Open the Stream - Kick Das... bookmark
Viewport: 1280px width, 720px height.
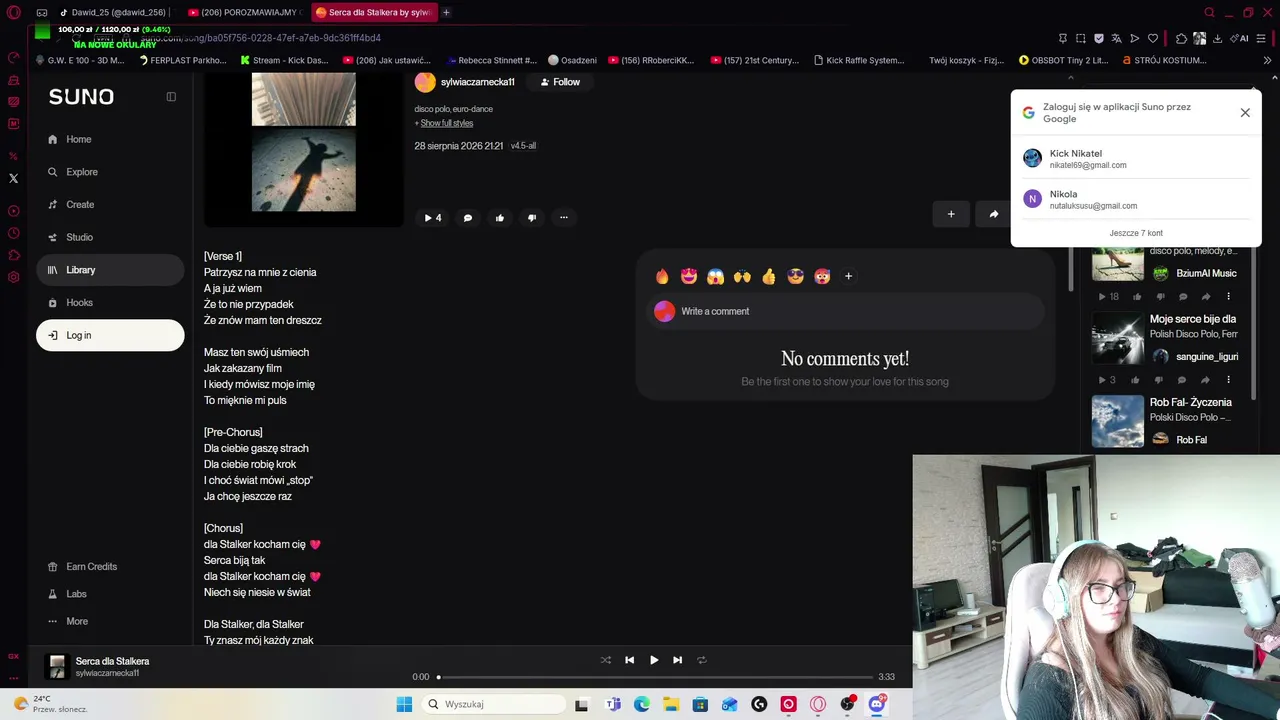(284, 60)
